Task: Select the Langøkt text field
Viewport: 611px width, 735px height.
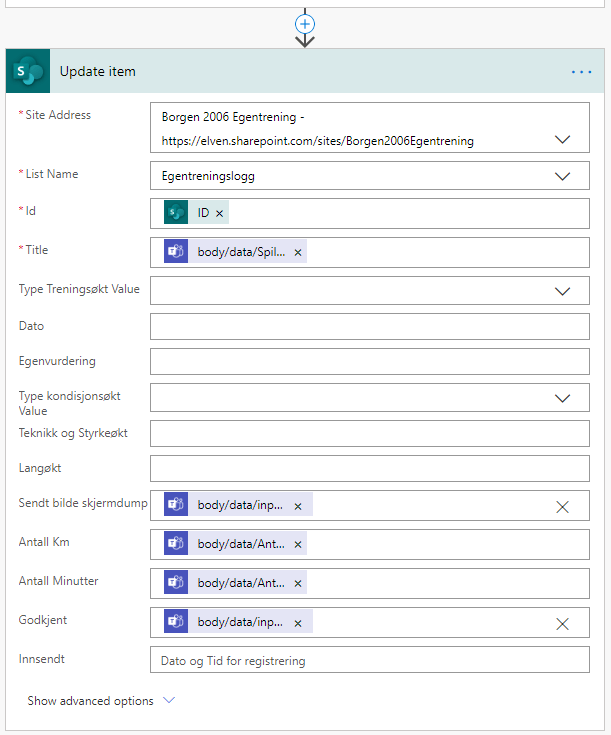Action: (x=369, y=468)
